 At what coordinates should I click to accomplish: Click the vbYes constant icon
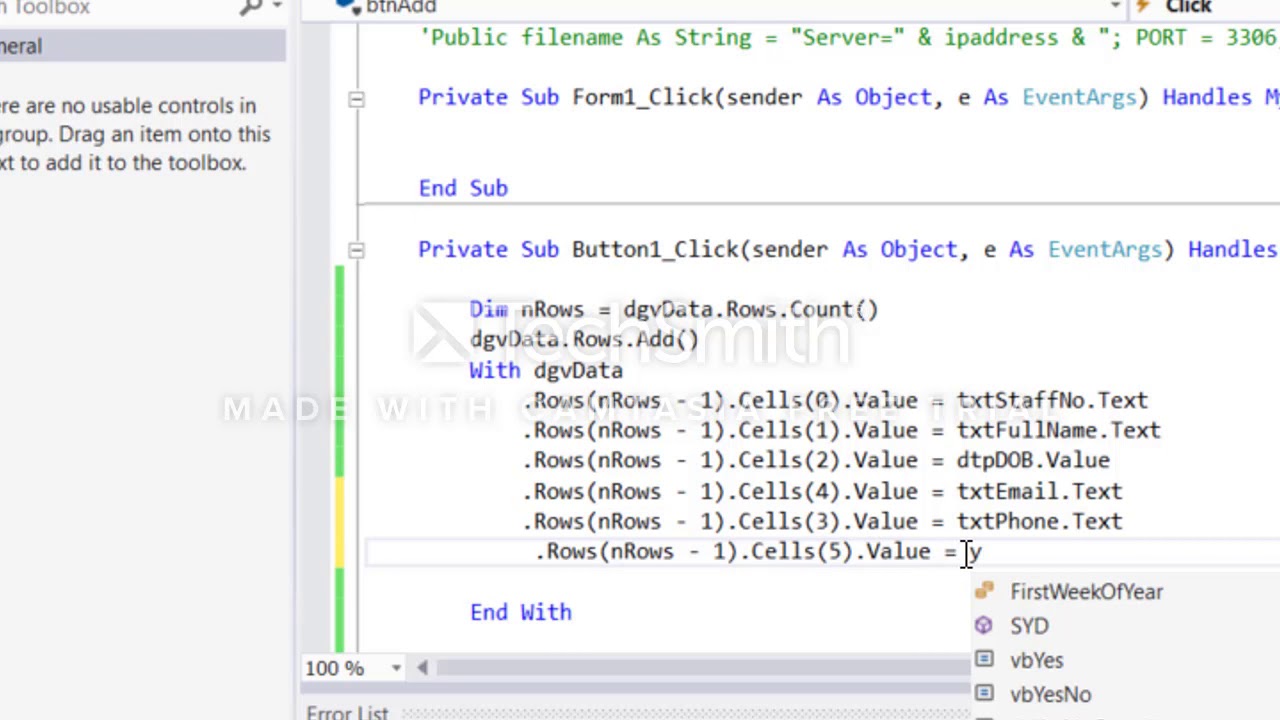pos(984,659)
